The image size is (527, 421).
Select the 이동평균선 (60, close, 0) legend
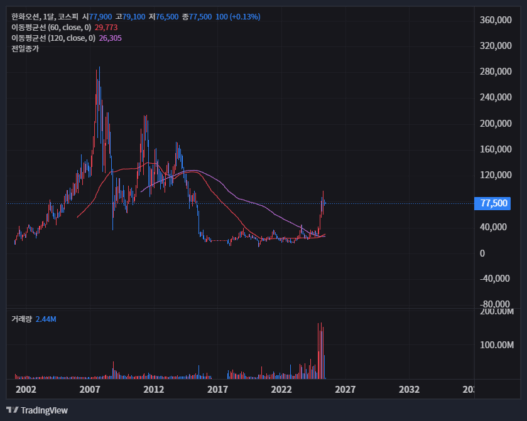[x=51, y=28]
